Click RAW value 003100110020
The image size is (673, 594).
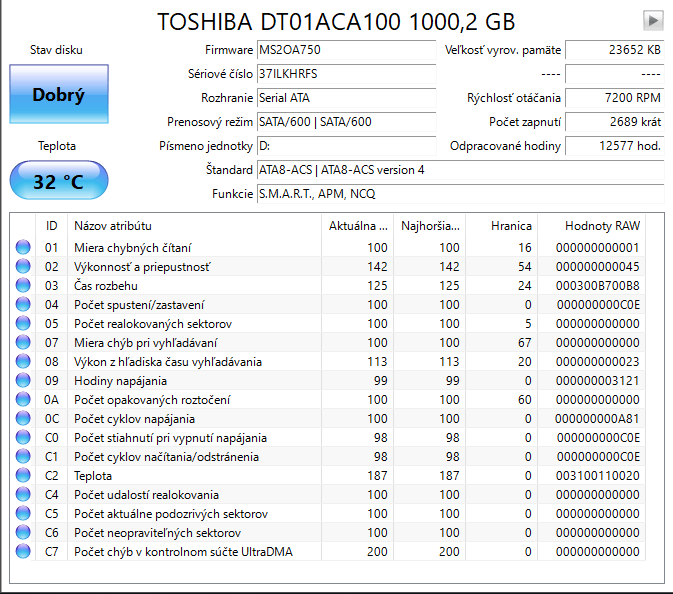click(x=597, y=476)
